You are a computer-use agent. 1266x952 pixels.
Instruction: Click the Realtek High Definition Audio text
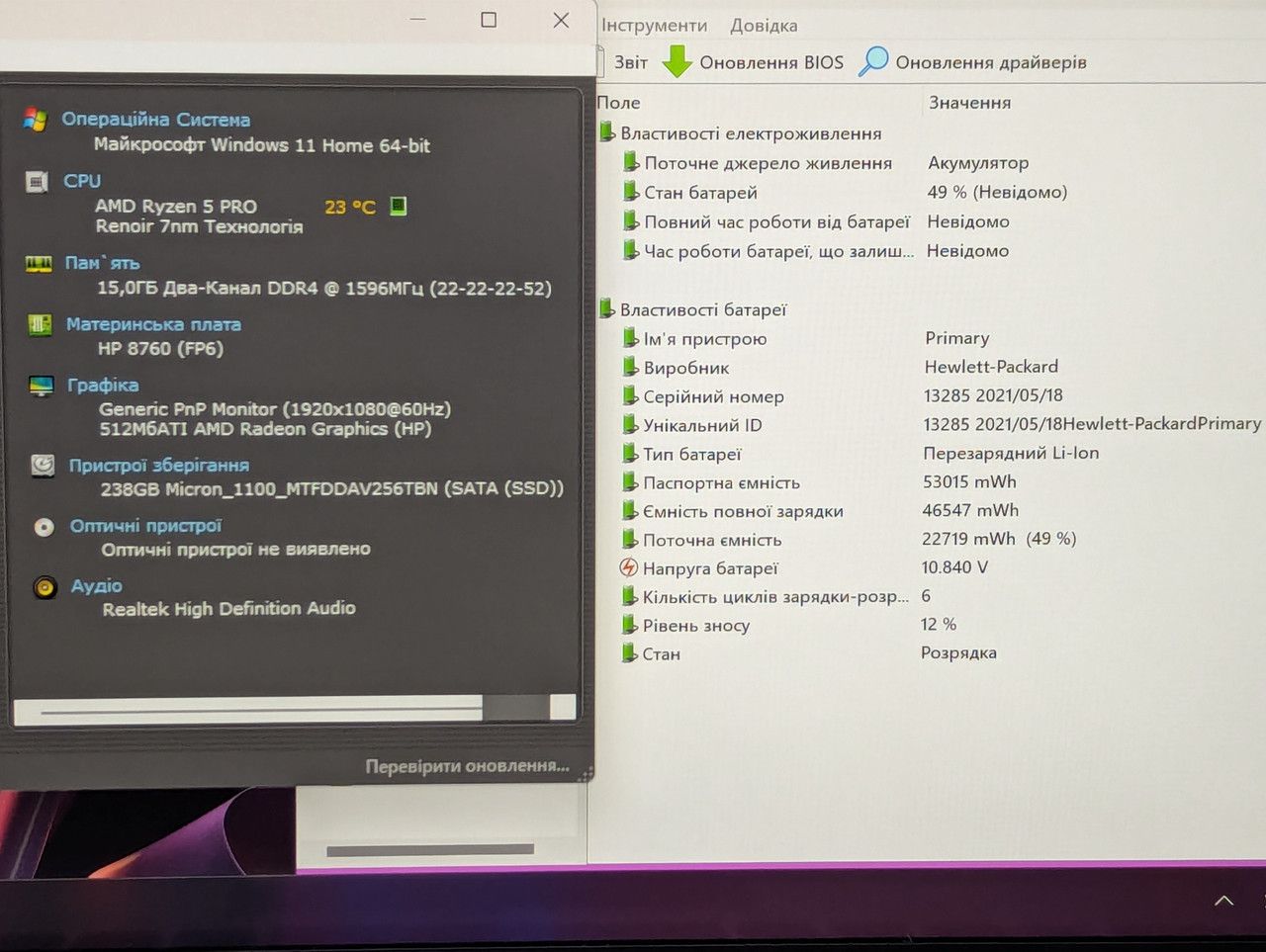click(228, 609)
